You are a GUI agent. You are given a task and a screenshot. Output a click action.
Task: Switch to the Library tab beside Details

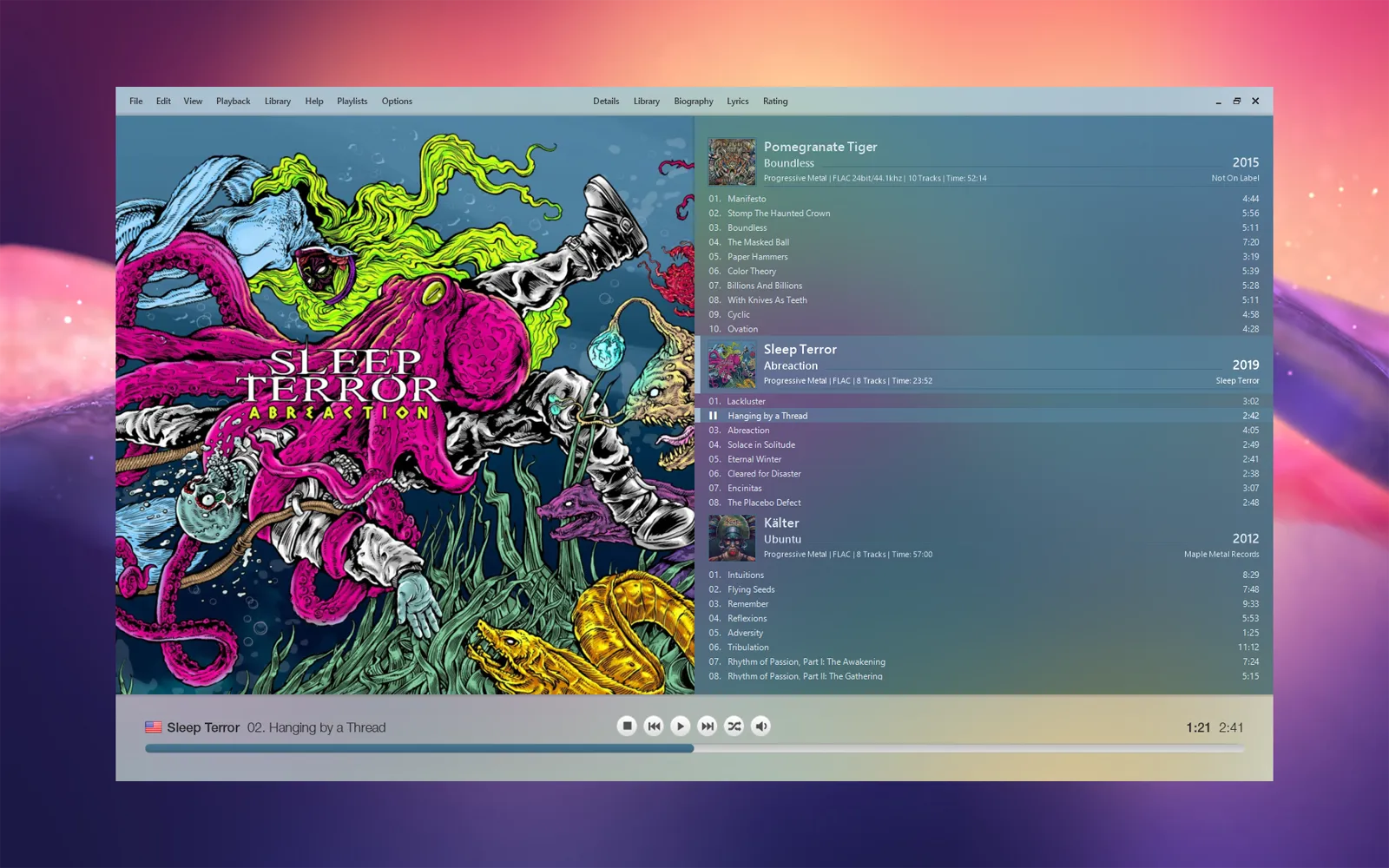(x=647, y=102)
